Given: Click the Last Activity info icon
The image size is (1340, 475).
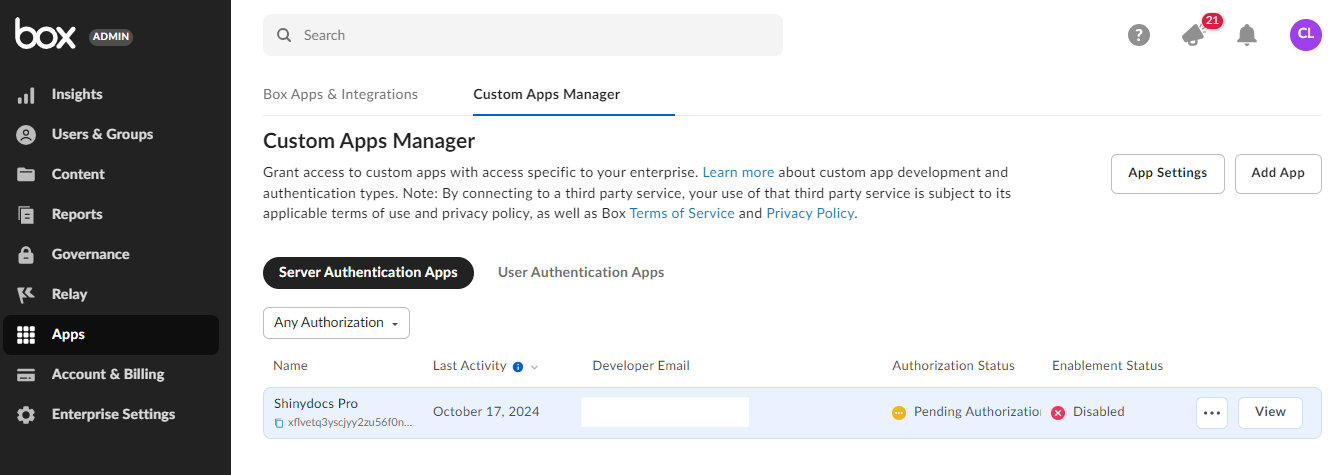Looking at the screenshot, I should click(x=518, y=367).
